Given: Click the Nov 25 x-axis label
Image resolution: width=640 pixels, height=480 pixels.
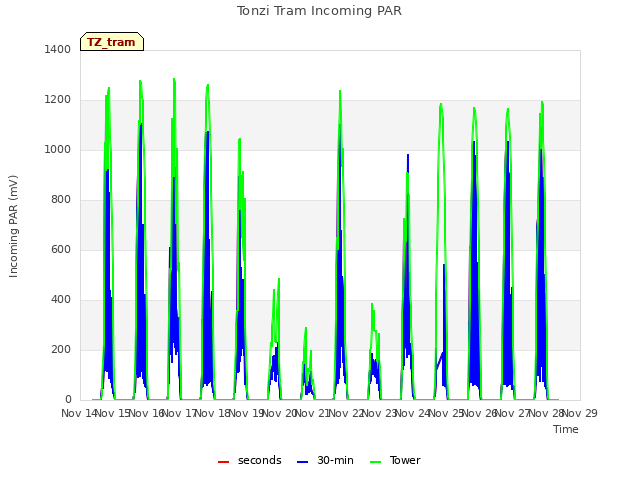Looking at the screenshot, I should click(x=446, y=413).
